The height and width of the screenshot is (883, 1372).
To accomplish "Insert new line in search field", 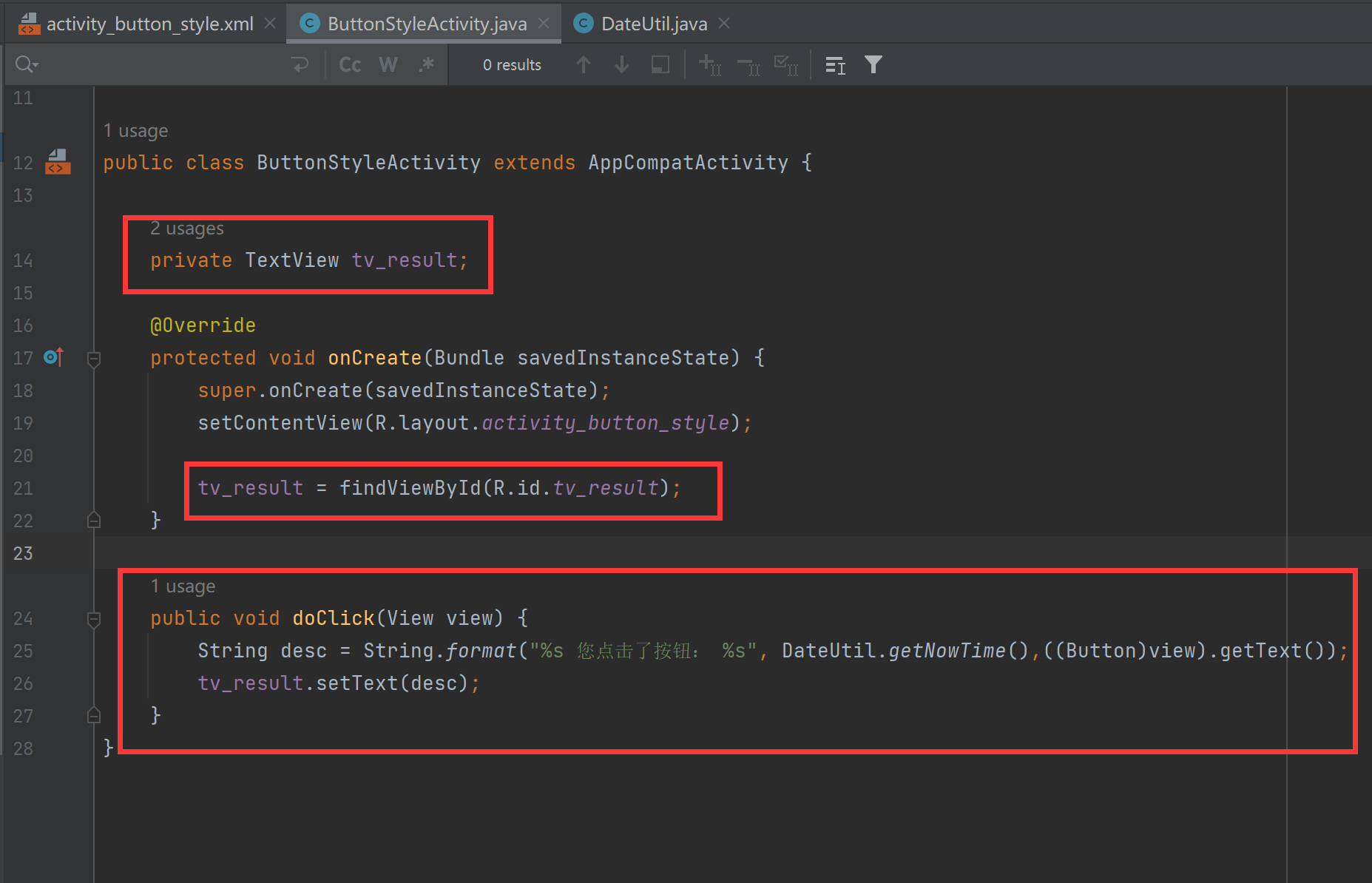I will click(300, 65).
